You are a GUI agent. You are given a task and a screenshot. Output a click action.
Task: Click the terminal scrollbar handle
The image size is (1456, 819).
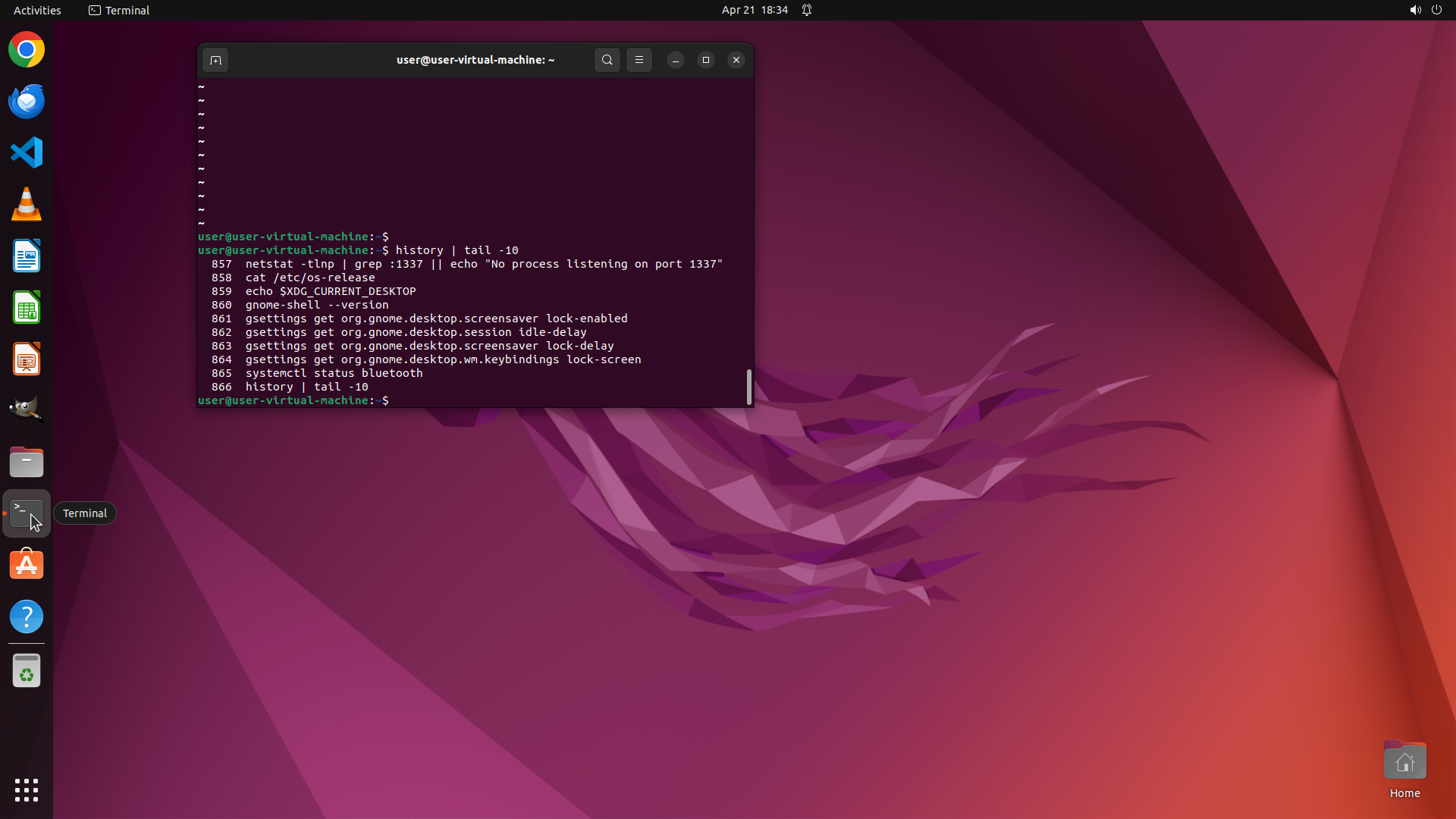point(749,387)
